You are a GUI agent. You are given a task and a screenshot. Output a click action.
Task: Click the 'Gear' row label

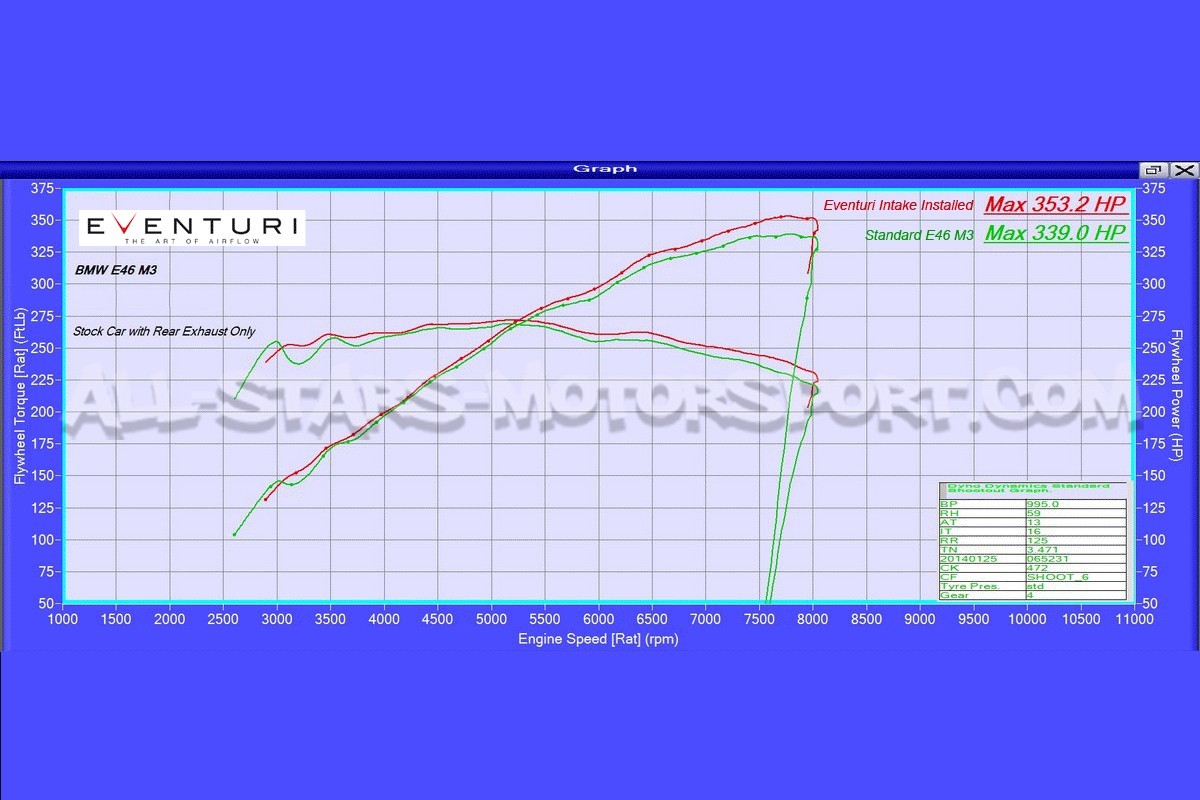[x=982, y=595]
